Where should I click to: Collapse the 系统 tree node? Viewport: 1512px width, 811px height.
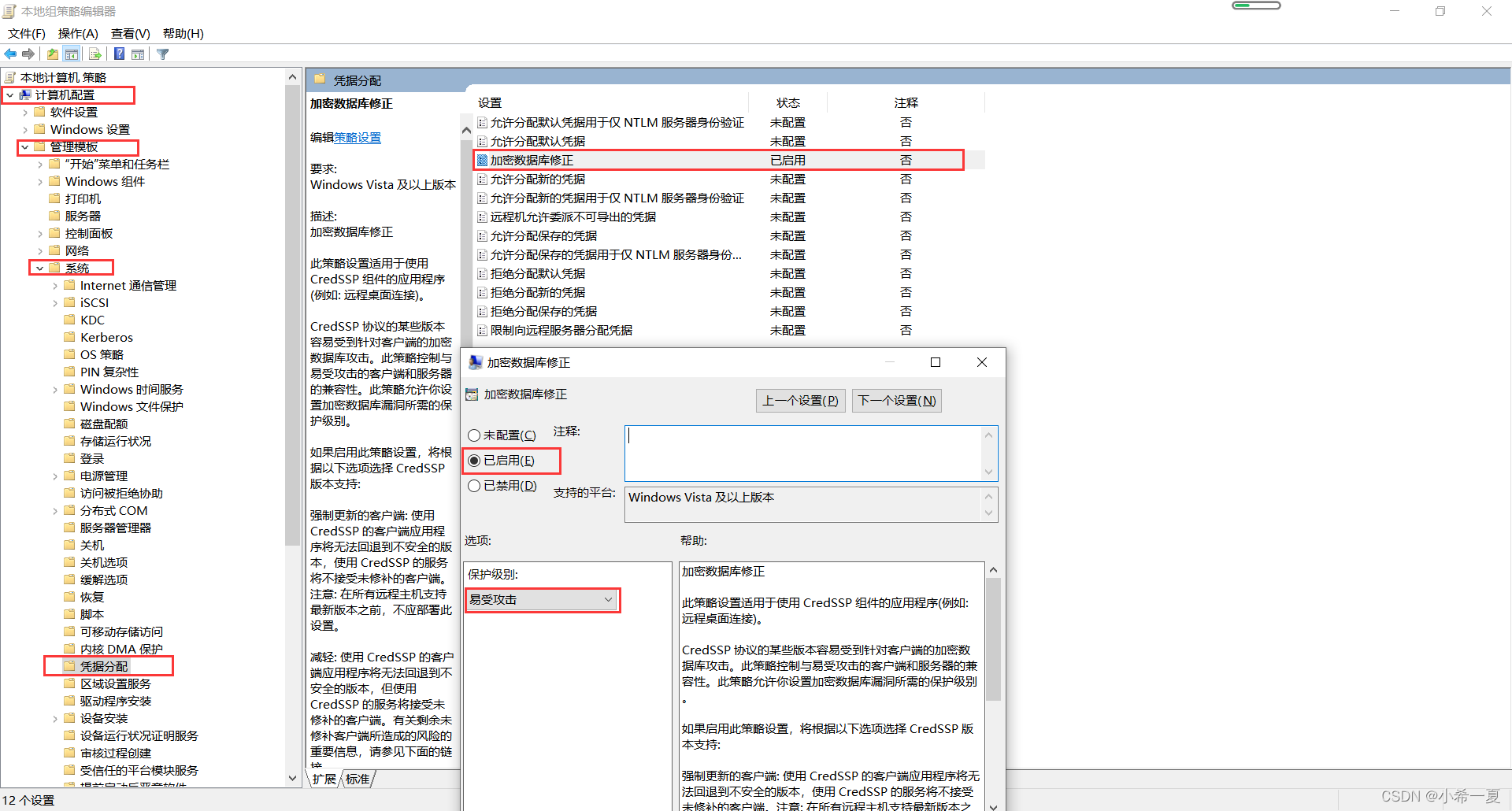(x=39, y=268)
